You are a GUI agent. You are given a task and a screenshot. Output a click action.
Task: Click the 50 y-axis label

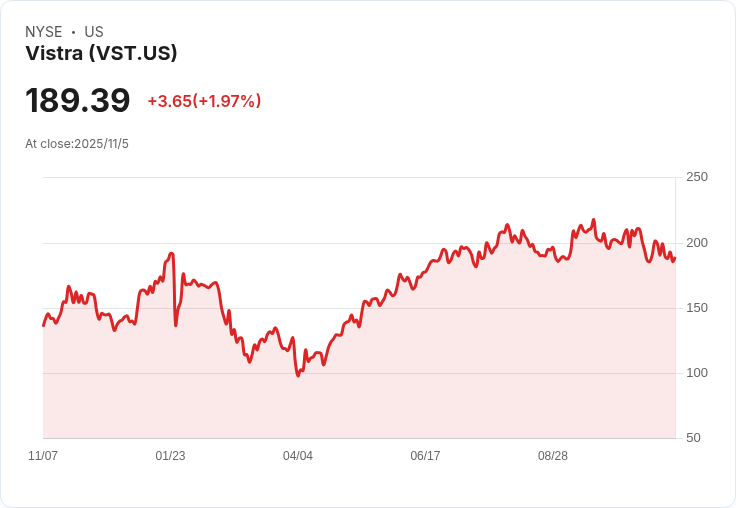point(693,438)
